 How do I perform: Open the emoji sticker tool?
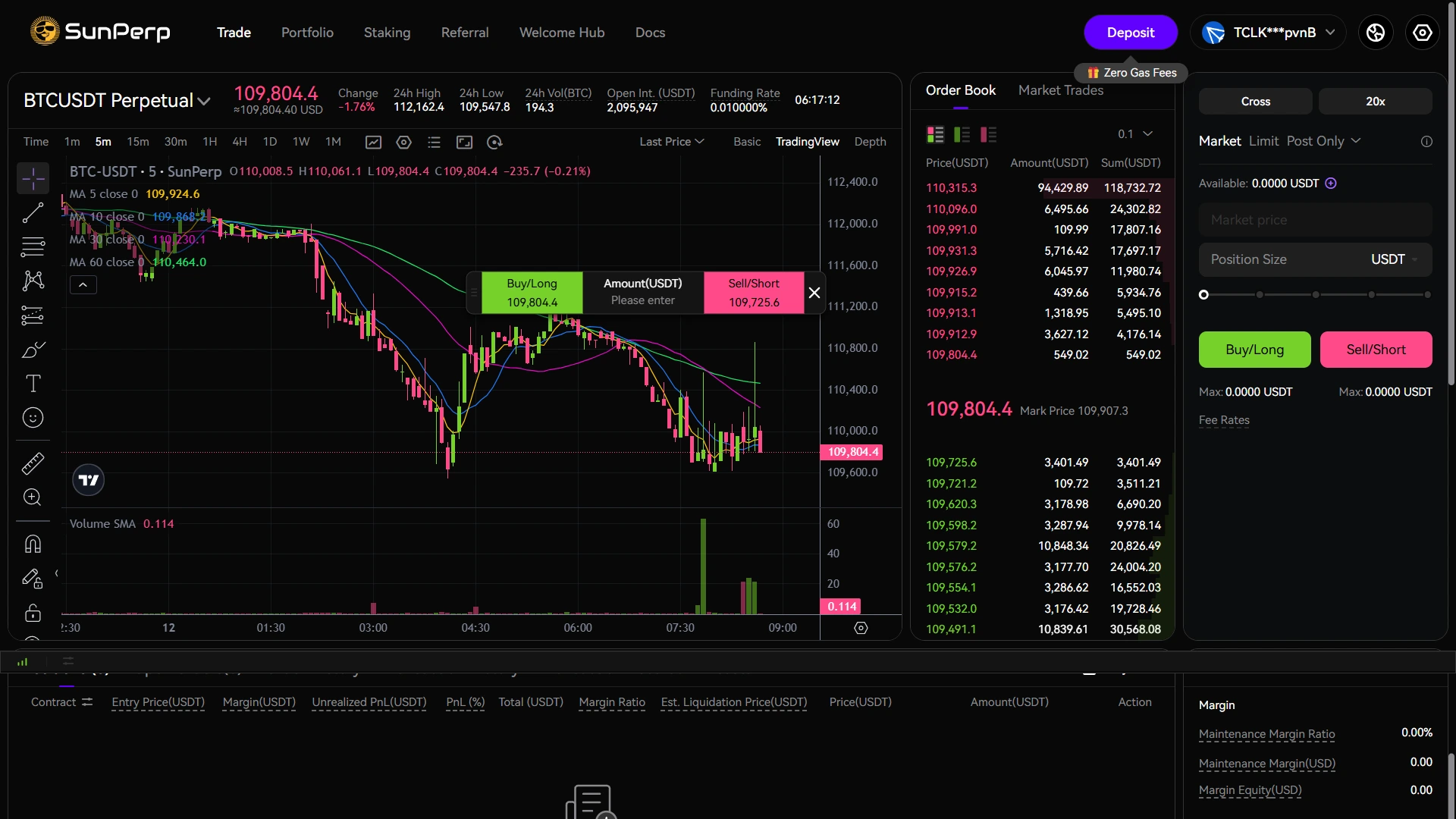pos(33,418)
